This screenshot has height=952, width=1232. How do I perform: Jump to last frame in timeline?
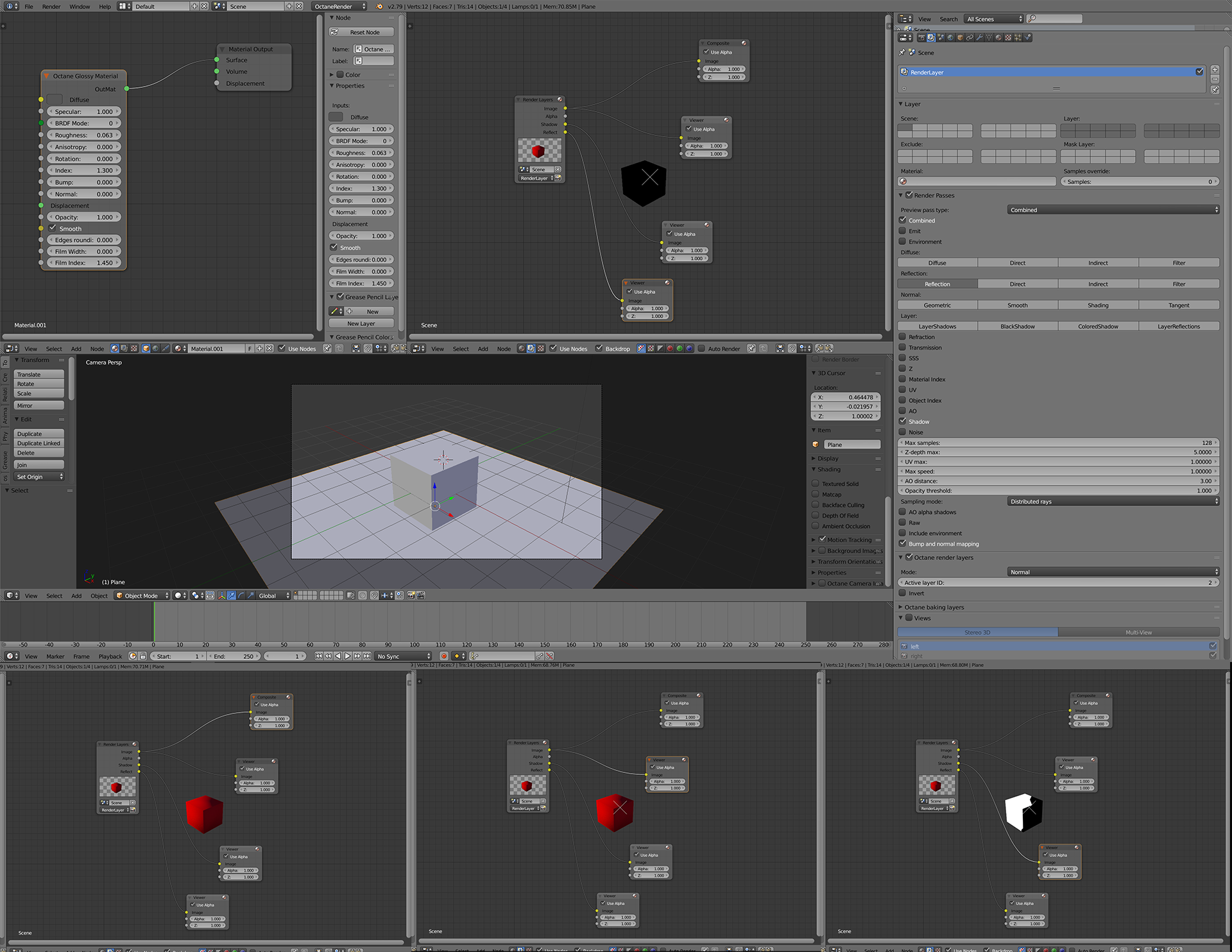point(367,656)
